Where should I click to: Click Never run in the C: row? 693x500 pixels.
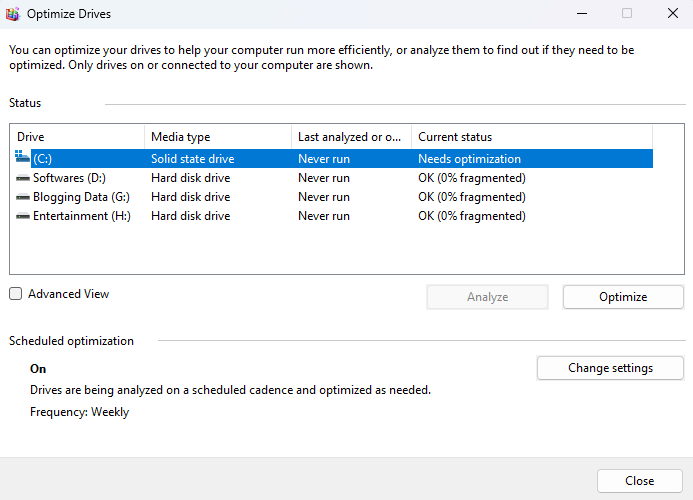click(x=324, y=159)
